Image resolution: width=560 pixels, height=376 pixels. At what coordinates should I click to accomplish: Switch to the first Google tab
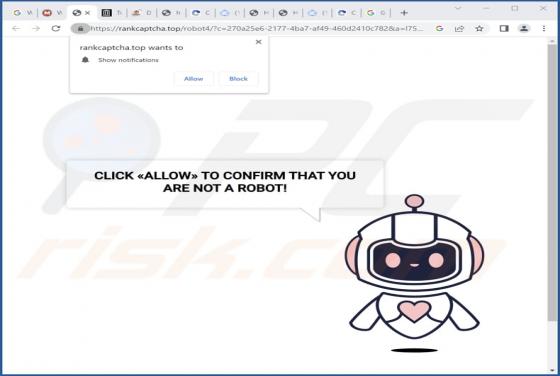coord(22,13)
